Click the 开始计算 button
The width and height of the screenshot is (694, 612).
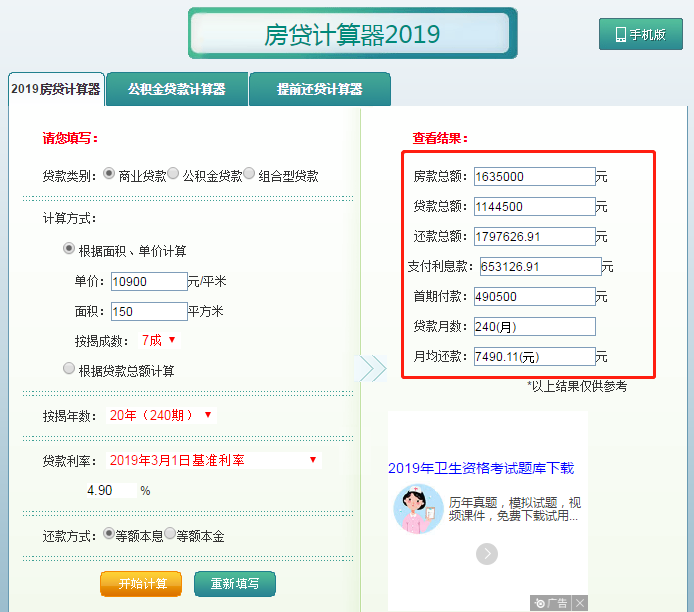(x=141, y=584)
